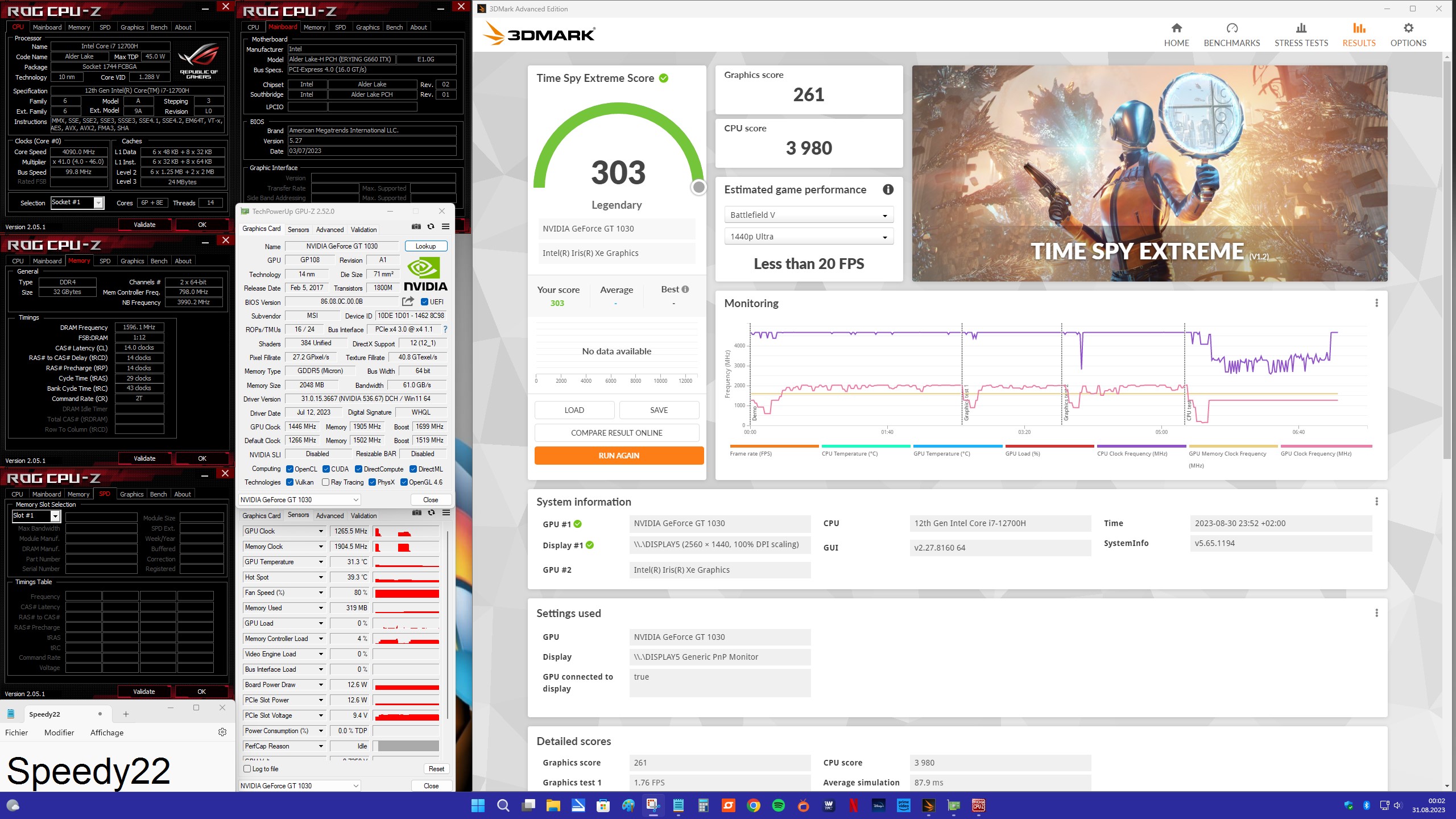The width and height of the screenshot is (1456, 819).
Task: Expand the GPU Clock sensor dropdown
Action: 321,531
